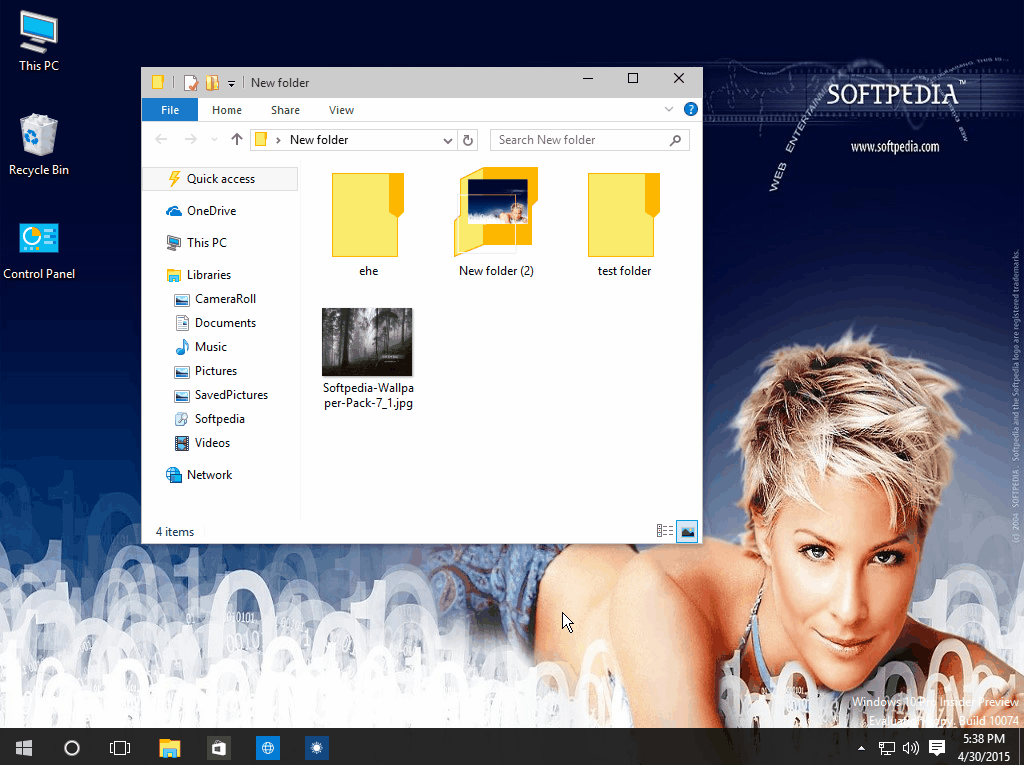Open the Action Center notification icon
The width and height of the screenshot is (1024, 765).
[936, 747]
